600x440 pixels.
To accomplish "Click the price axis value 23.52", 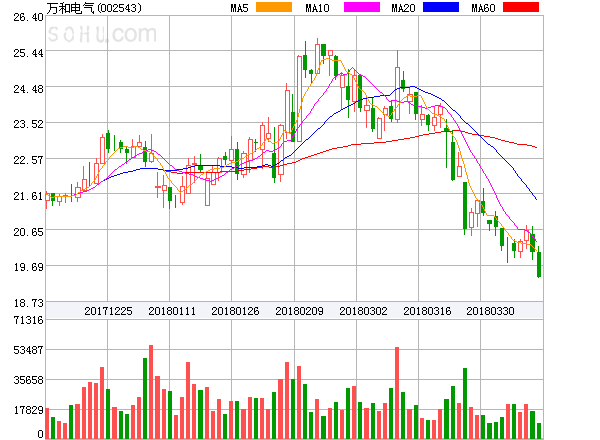I will [x=28, y=124].
